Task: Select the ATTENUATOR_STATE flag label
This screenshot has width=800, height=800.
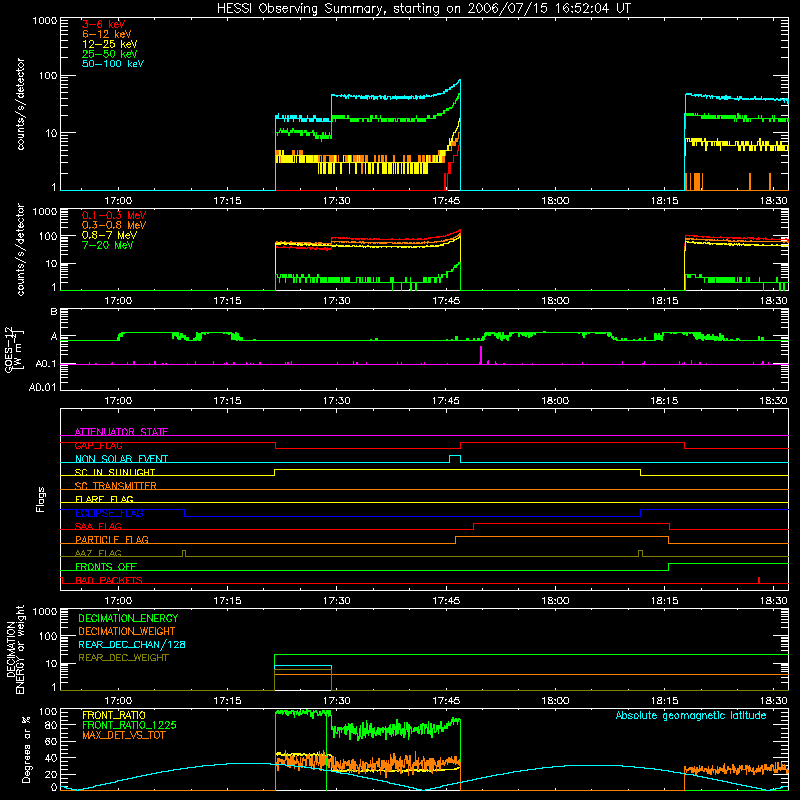Action: pyautogui.click(x=121, y=432)
